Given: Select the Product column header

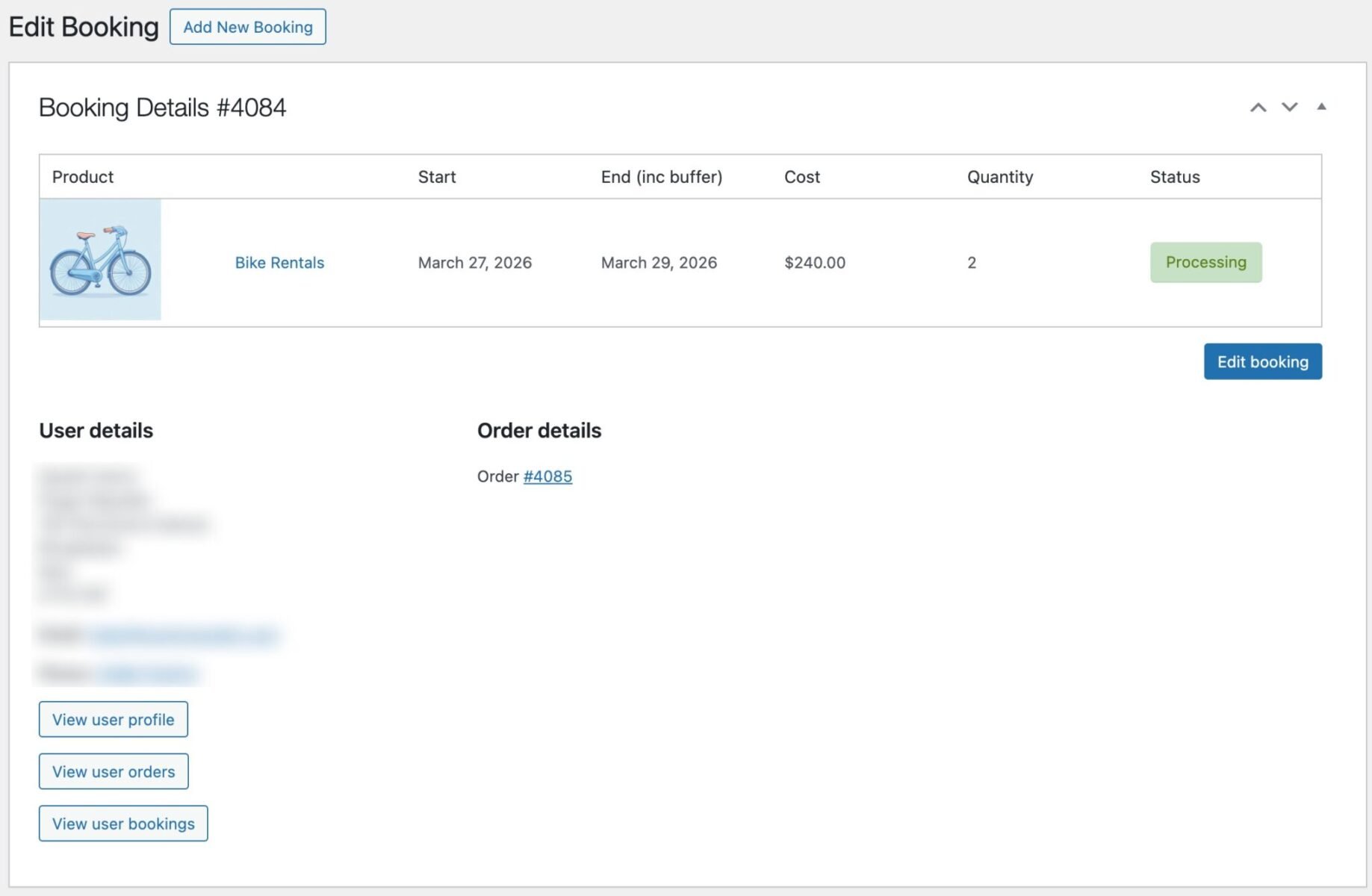Looking at the screenshot, I should tap(83, 177).
